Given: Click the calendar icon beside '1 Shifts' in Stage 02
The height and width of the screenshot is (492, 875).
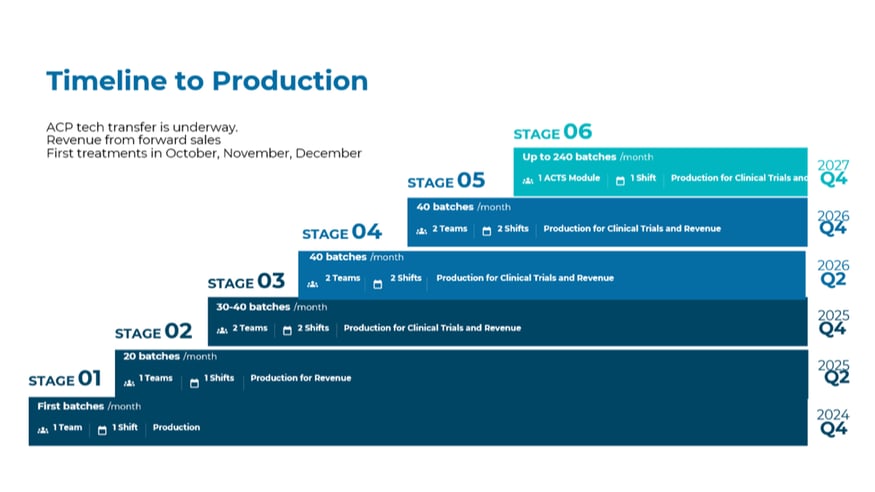Looking at the screenshot, I should (194, 381).
